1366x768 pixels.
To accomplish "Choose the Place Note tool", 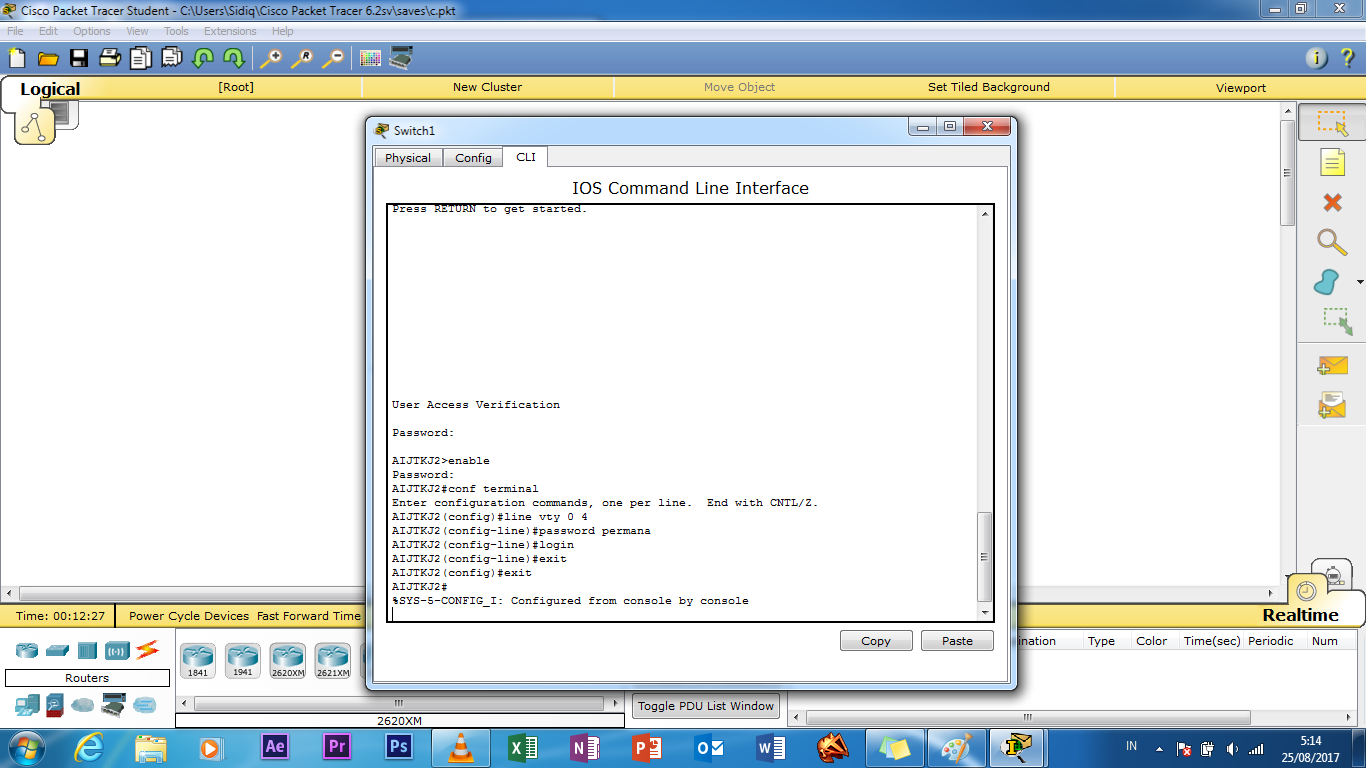I will [x=1332, y=162].
